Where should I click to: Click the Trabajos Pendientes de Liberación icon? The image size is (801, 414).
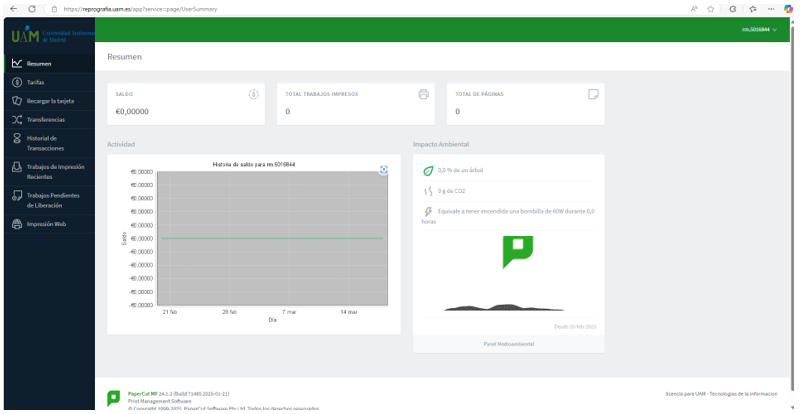click(x=17, y=196)
